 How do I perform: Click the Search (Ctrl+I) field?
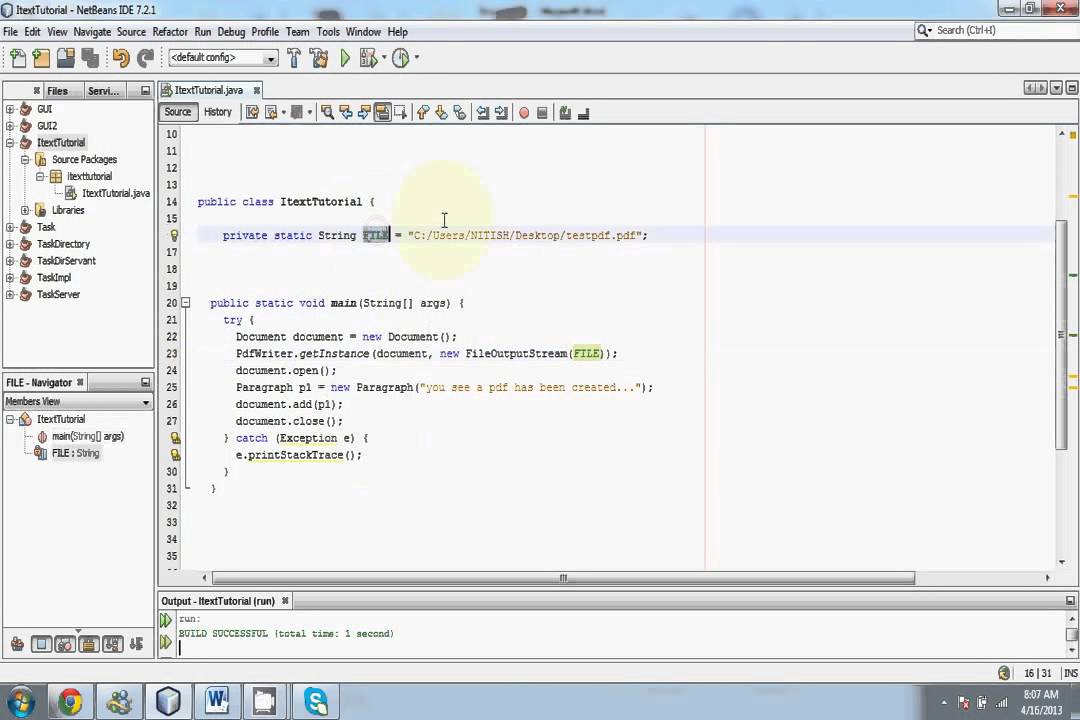(x=997, y=30)
